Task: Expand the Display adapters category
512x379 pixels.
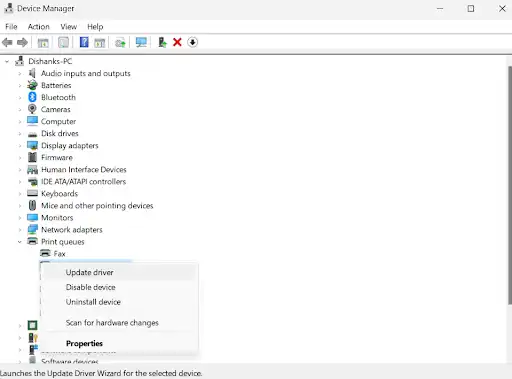Action: [20, 146]
